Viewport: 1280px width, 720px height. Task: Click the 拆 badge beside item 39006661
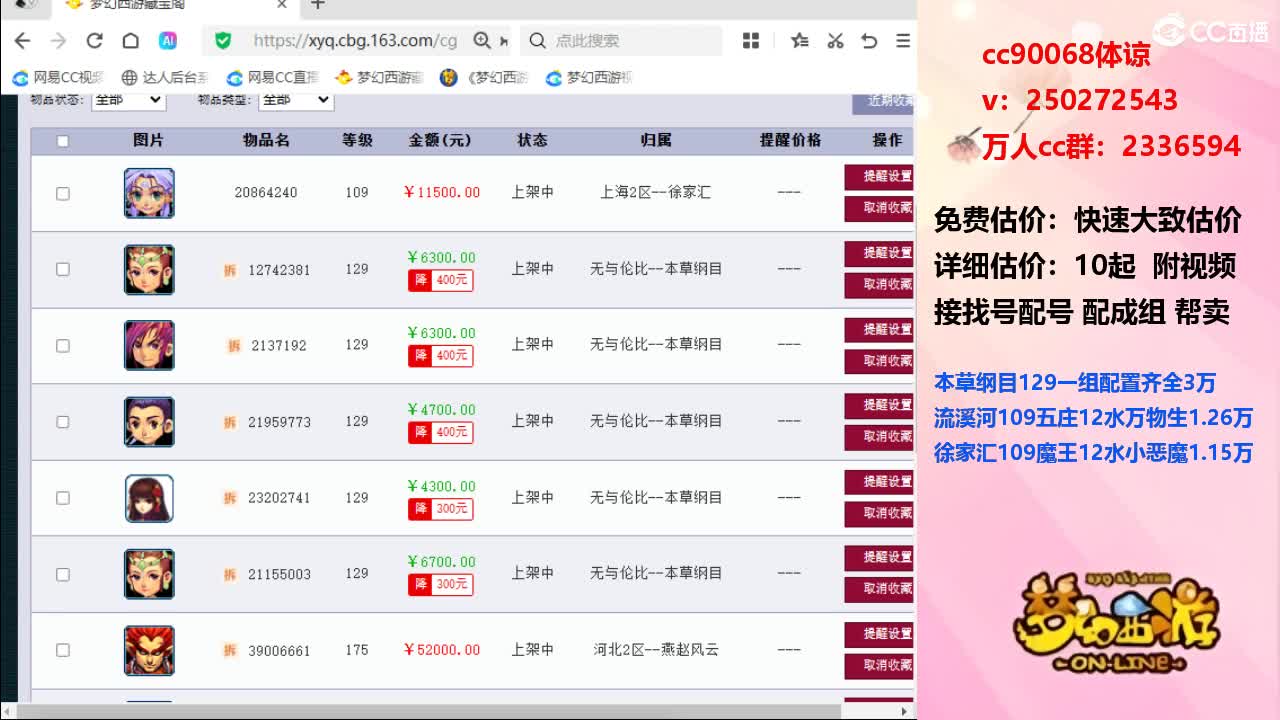point(230,650)
